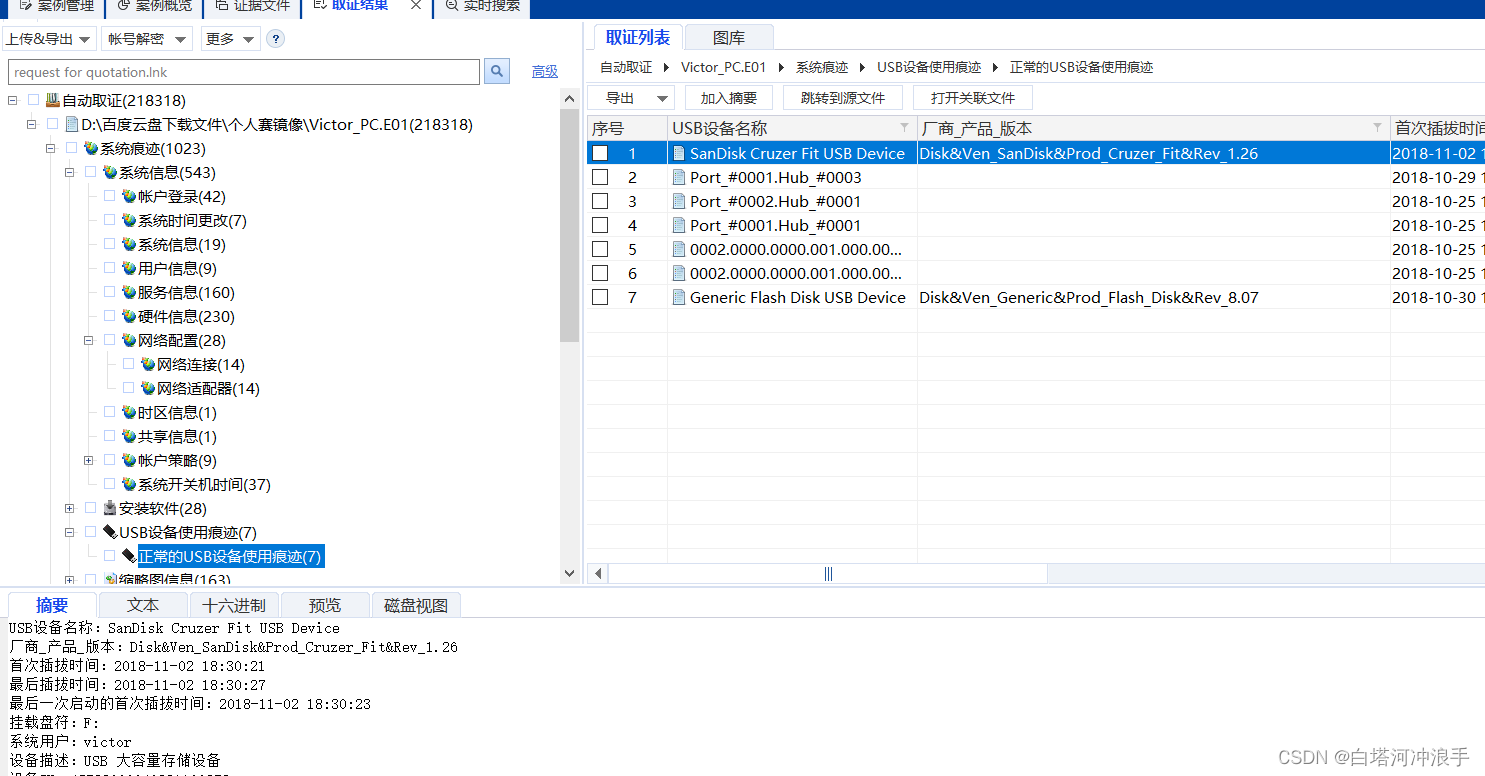Click the tree panel scroll-down arrow
Viewport: 1485px width, 776px height.
point(570,573)
